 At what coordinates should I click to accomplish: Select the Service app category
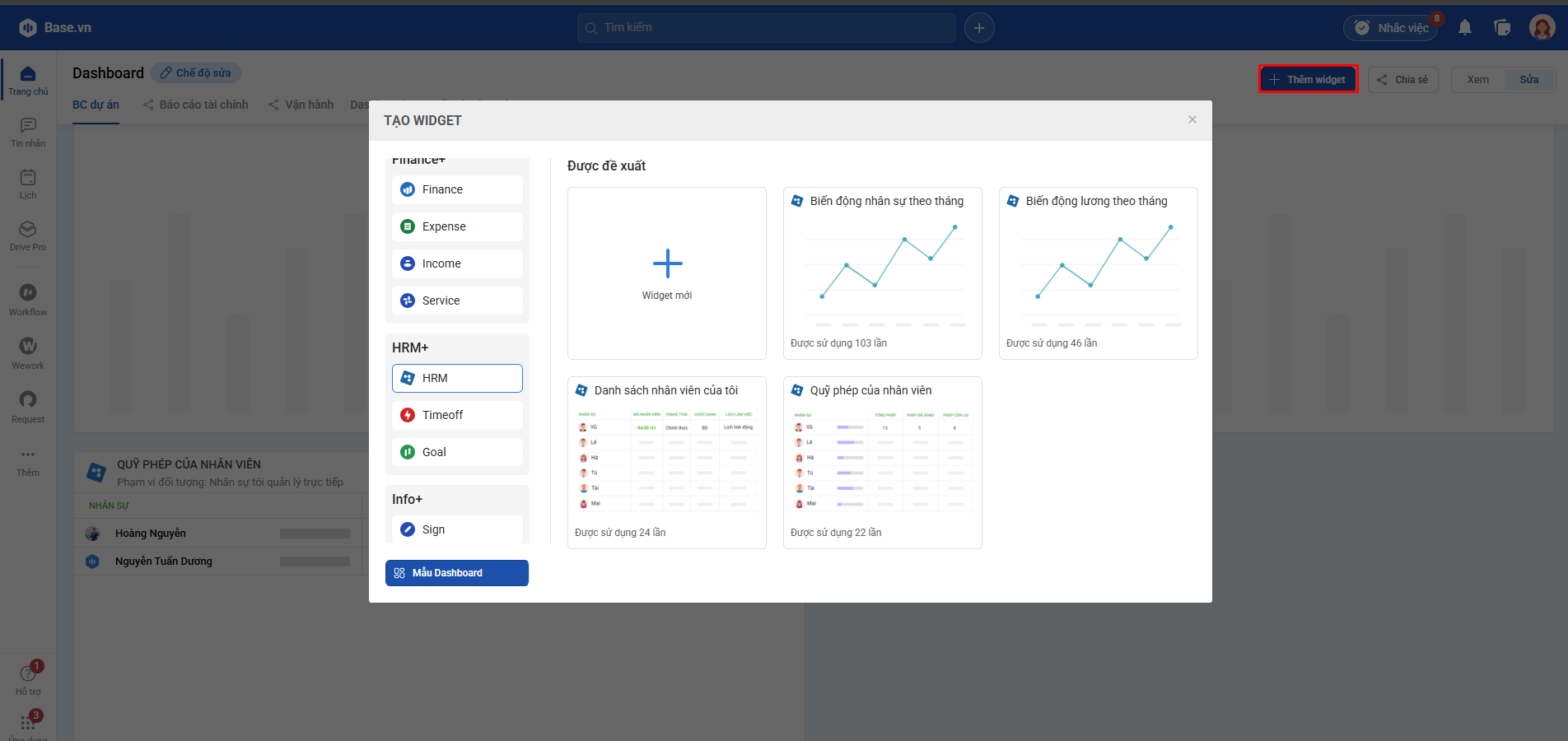tap(457, 301)
